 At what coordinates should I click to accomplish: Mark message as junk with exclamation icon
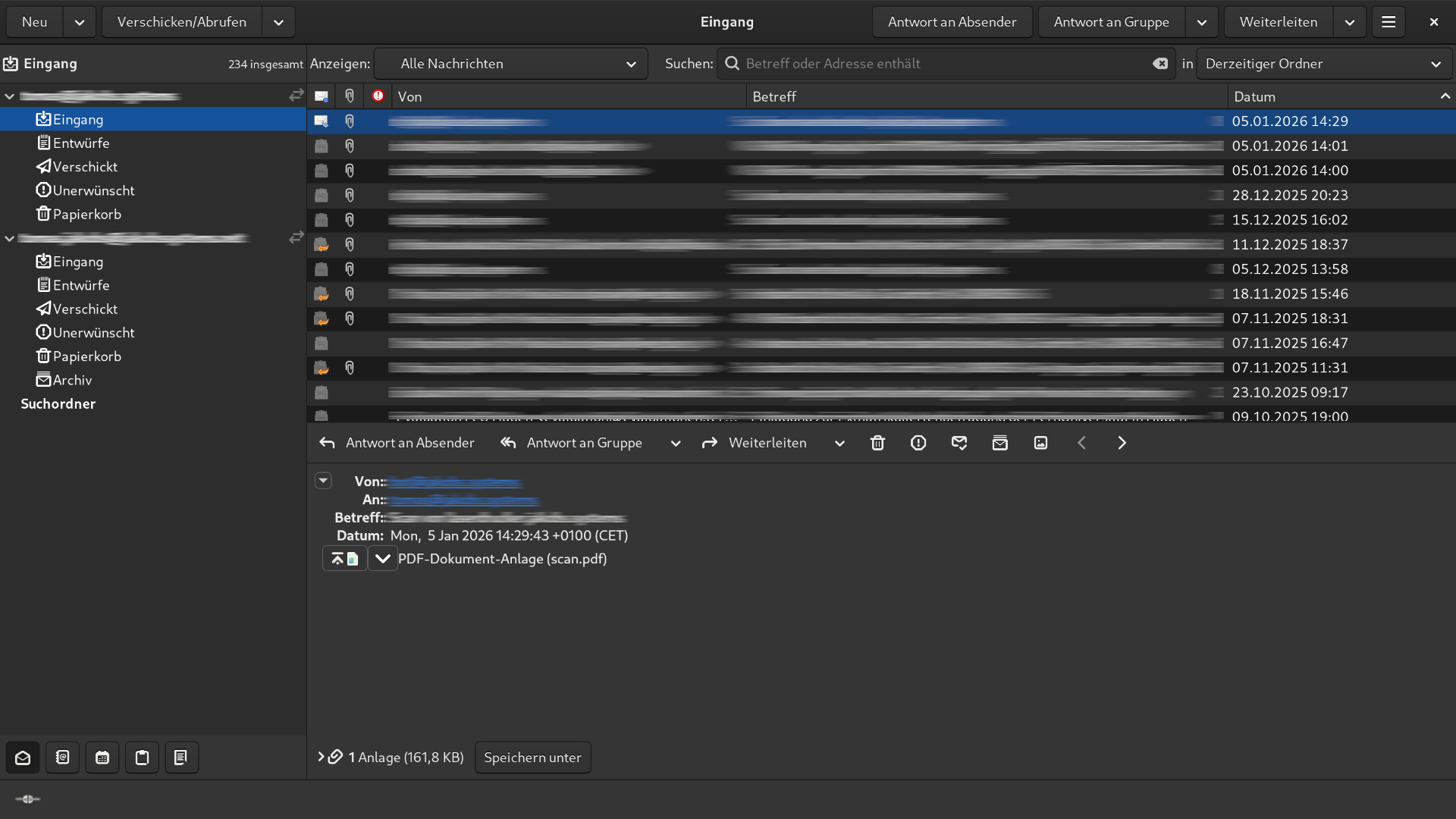(x=918, y=443)
